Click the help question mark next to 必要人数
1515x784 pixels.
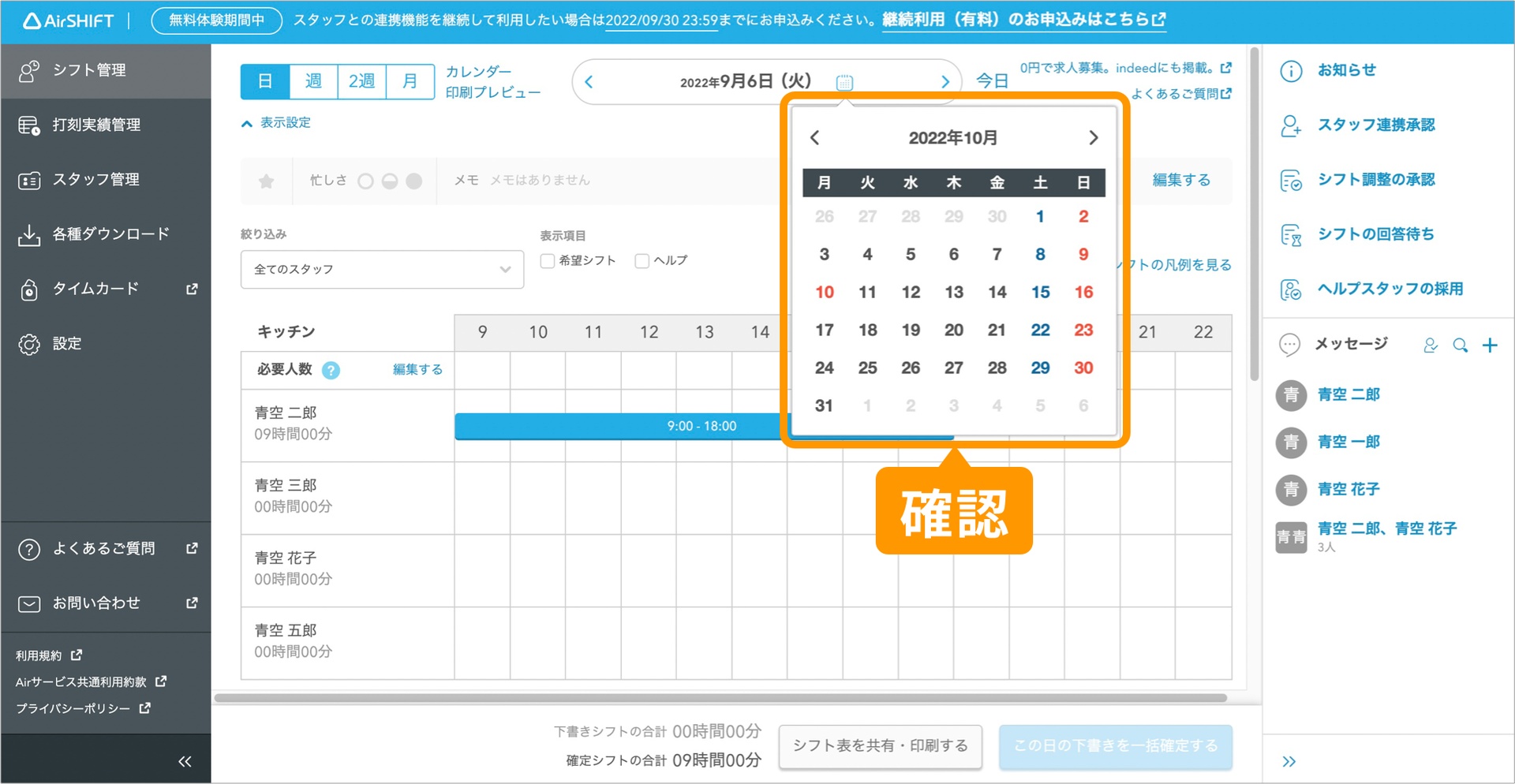pos(331,370)
